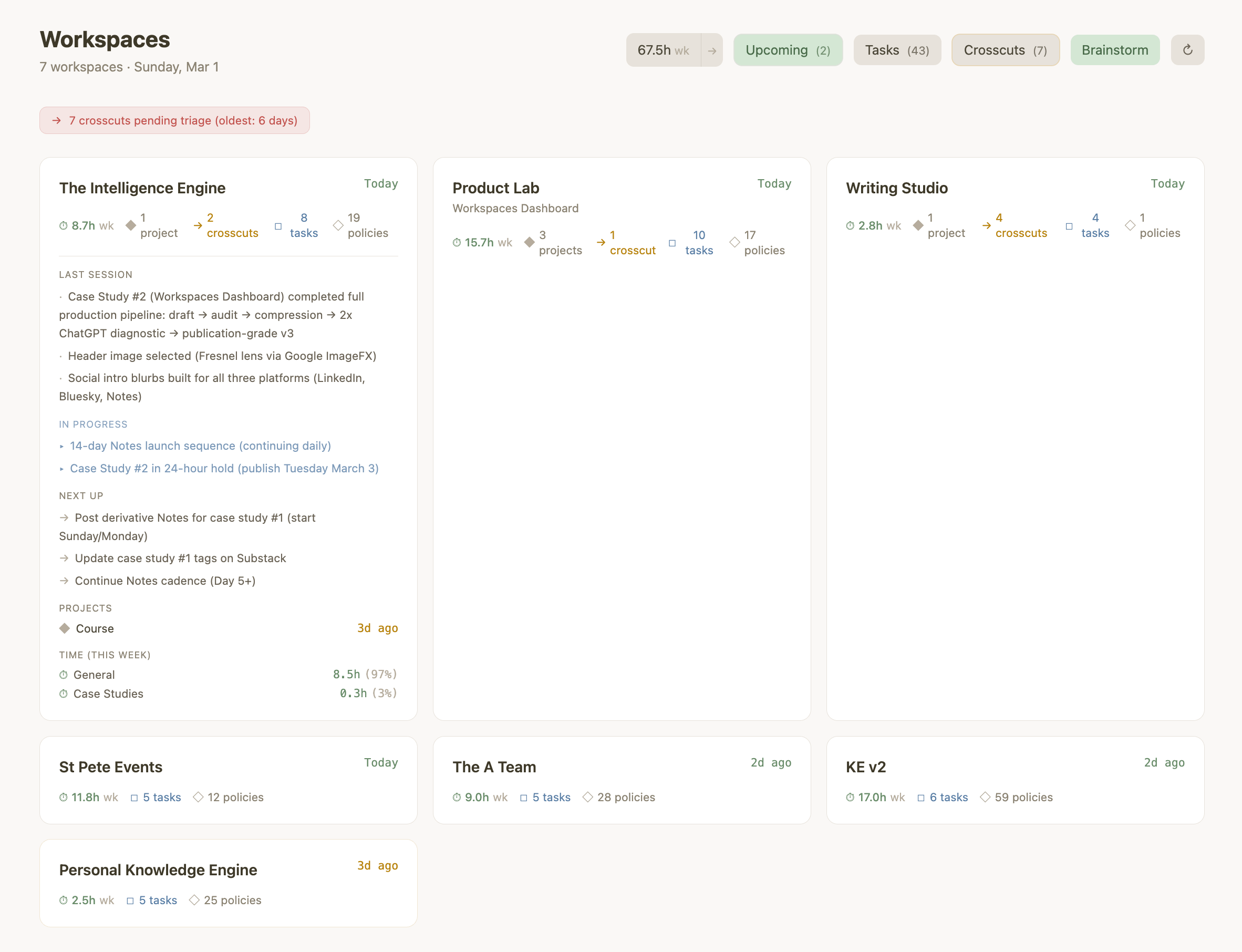
Task: Expand Case Study #2 in 24-hour hold item
Action: pos(224,469)
